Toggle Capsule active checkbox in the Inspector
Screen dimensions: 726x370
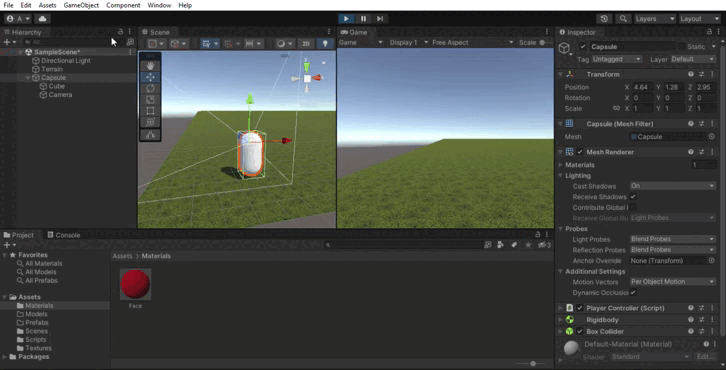583,47
